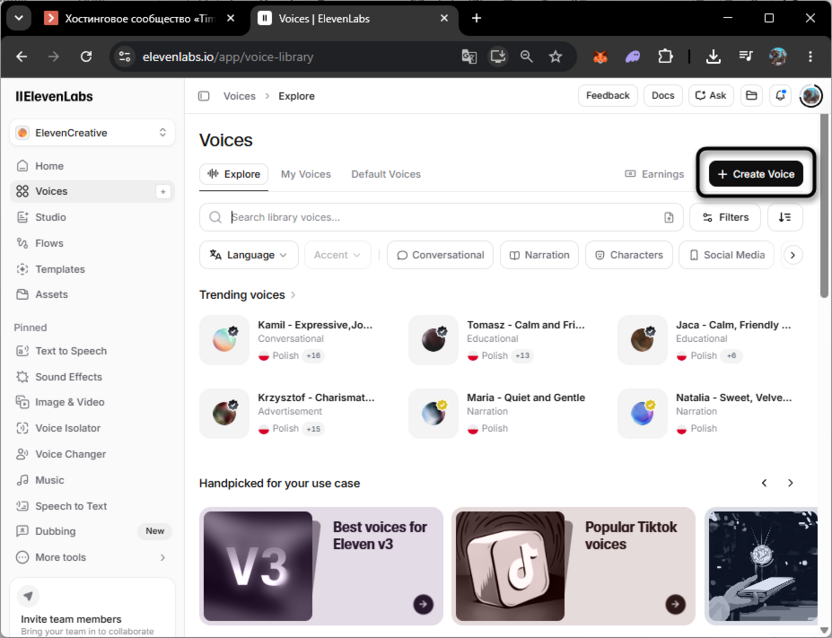Image resolution: width=832 pixels, height=638 pixels.
Task: Go to the previous handpicked collection
Action: click(x=764, y=483)
